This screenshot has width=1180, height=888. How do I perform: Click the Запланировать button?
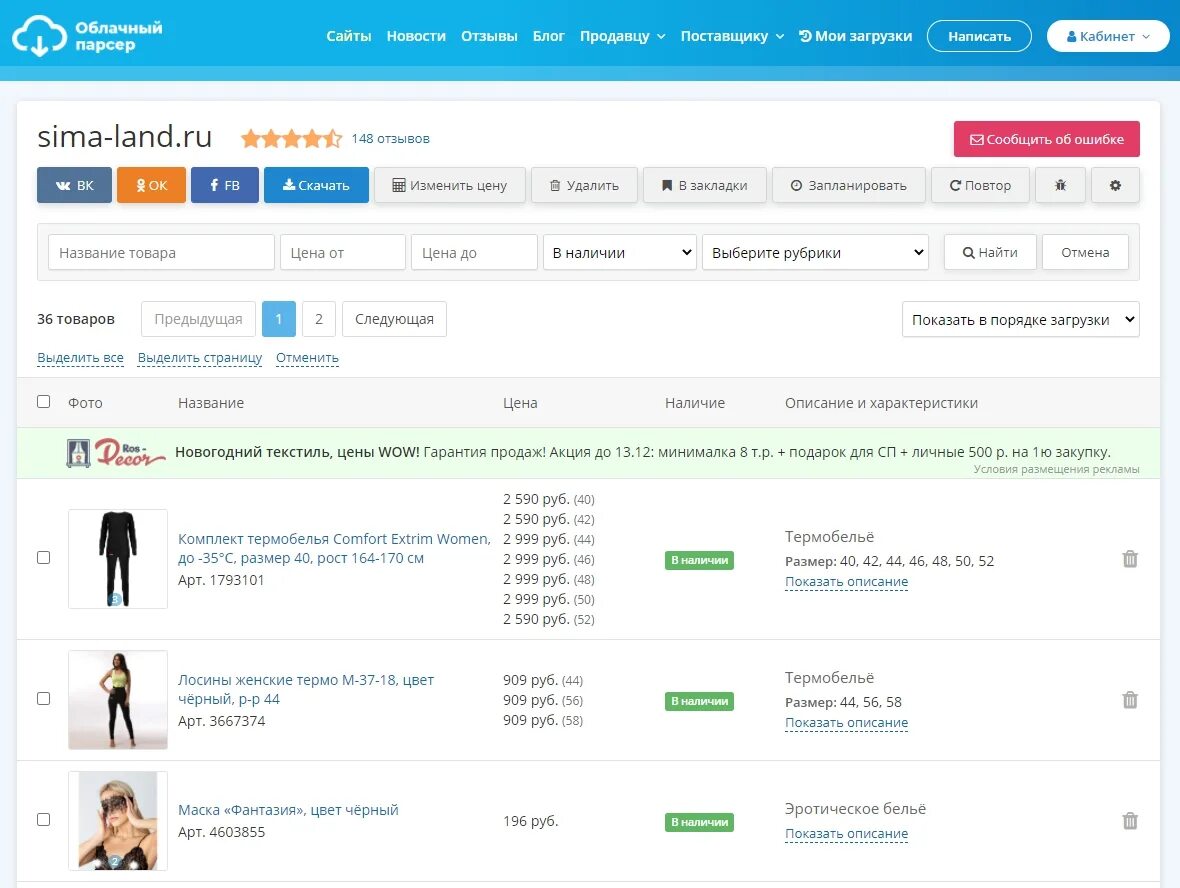[x=849, y=185]
